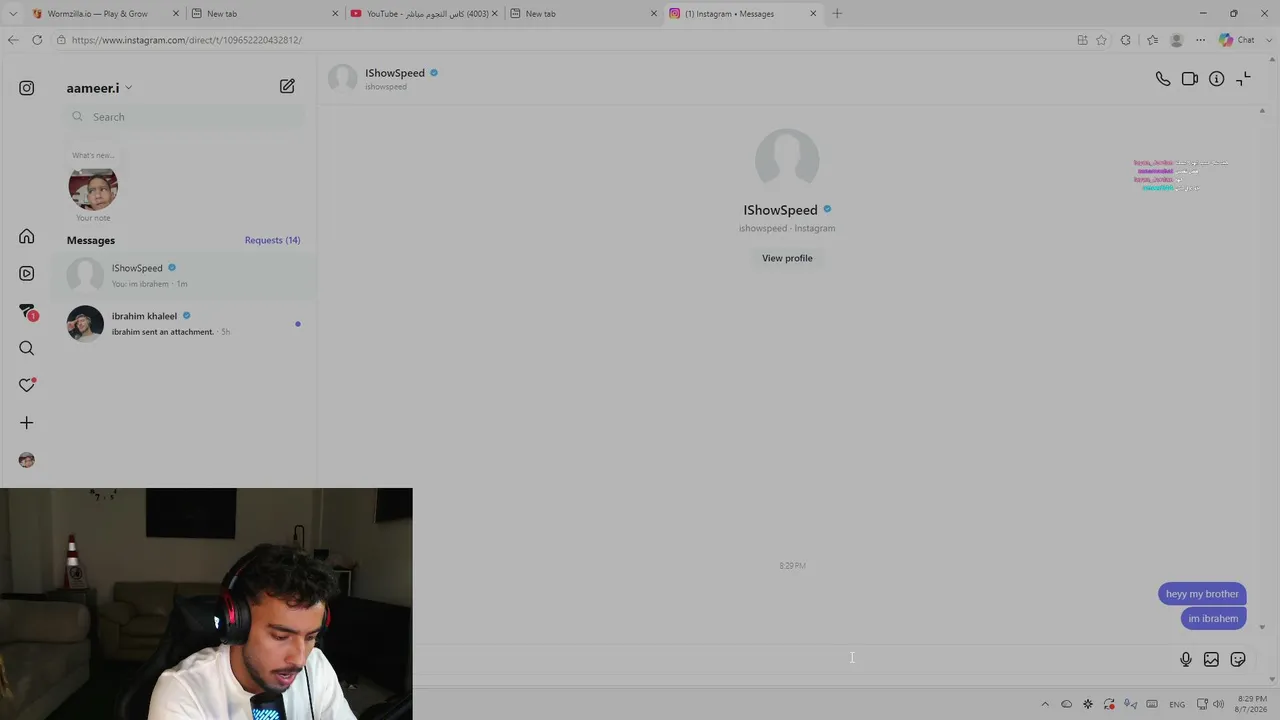Screen dimensions: 1280x720
Task: Open browser Extensions puzzle icon
Action: 1126,40
